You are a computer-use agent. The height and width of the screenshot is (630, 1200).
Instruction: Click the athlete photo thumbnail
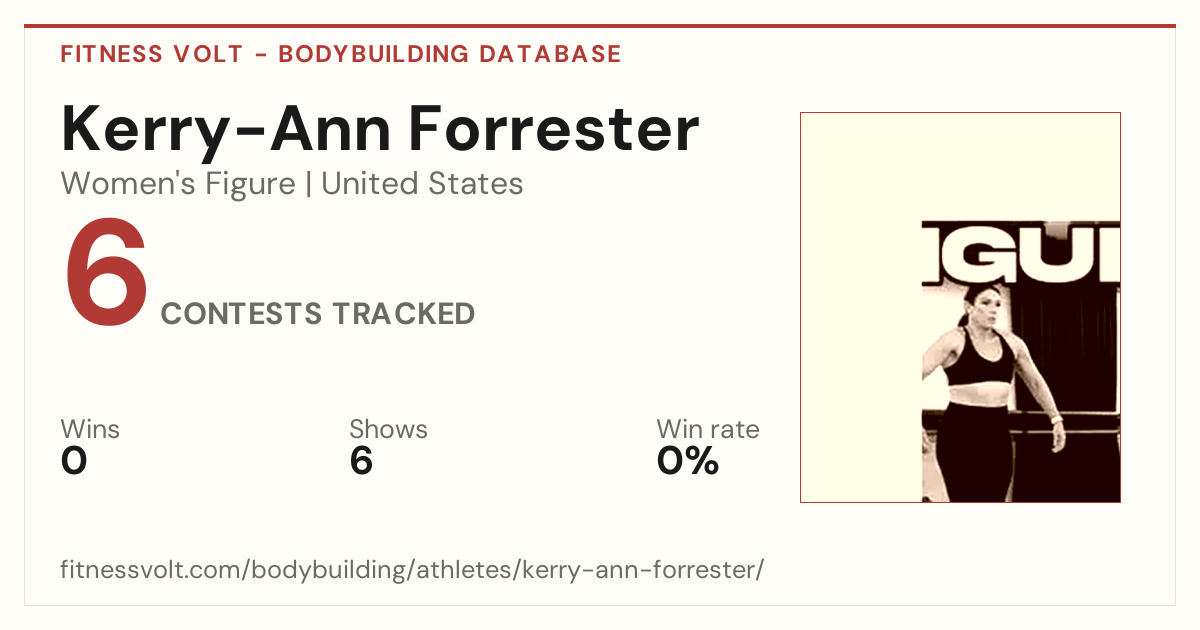960,307
